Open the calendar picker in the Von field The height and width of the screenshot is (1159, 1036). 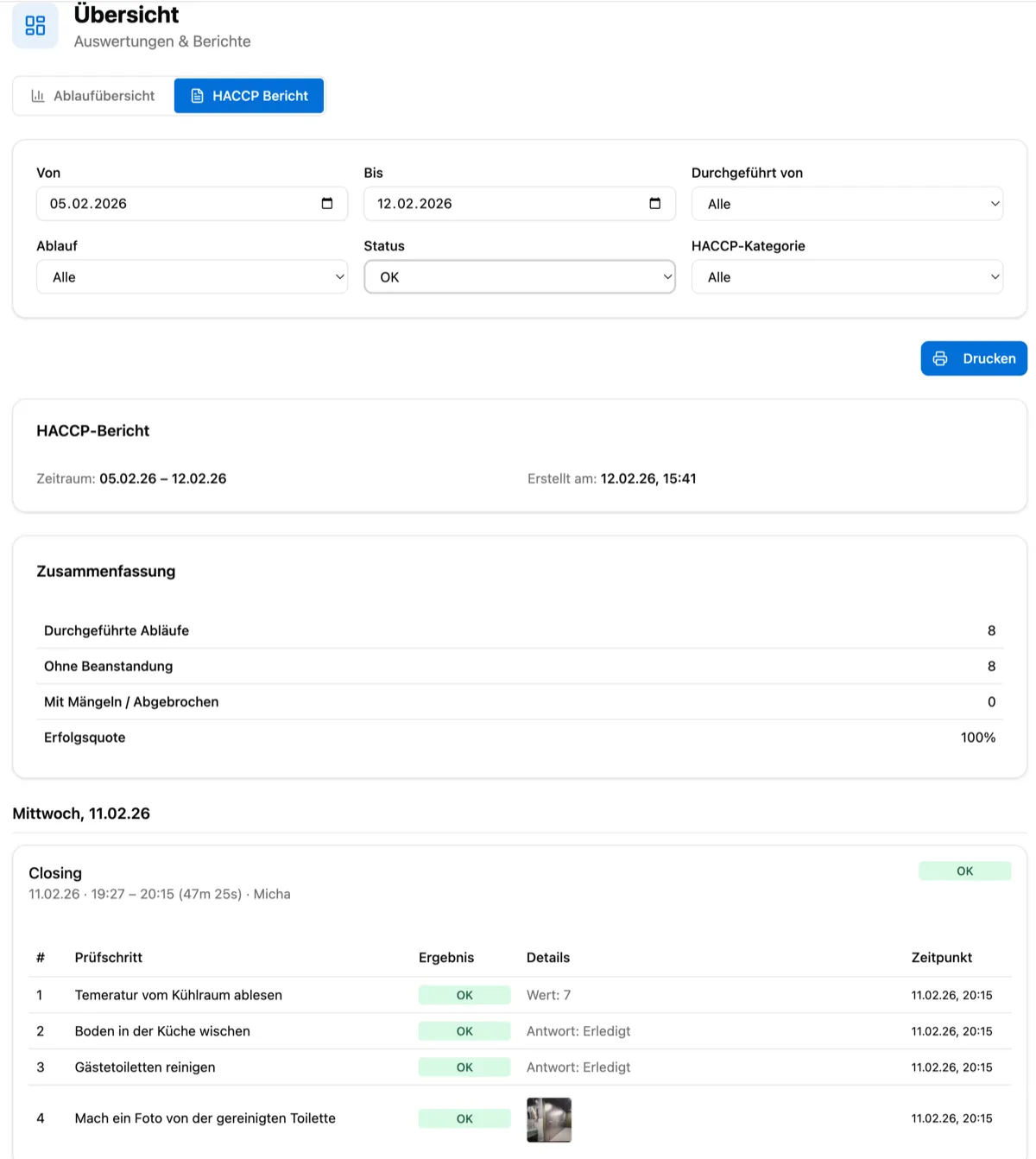[x=326, y=204]
